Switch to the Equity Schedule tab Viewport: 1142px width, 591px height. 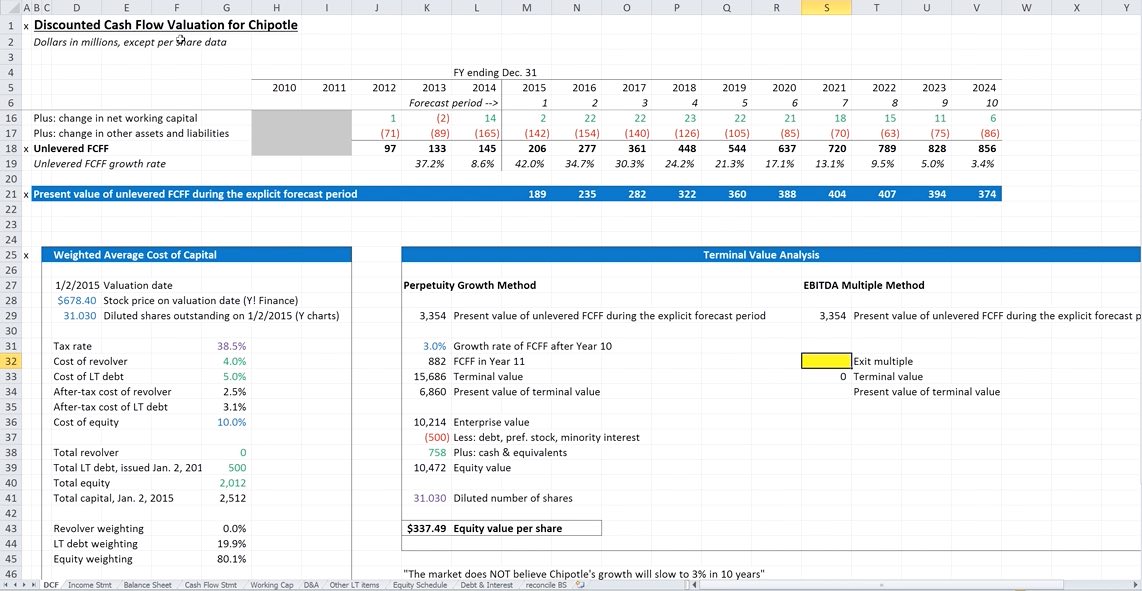(x=422, y=584)
